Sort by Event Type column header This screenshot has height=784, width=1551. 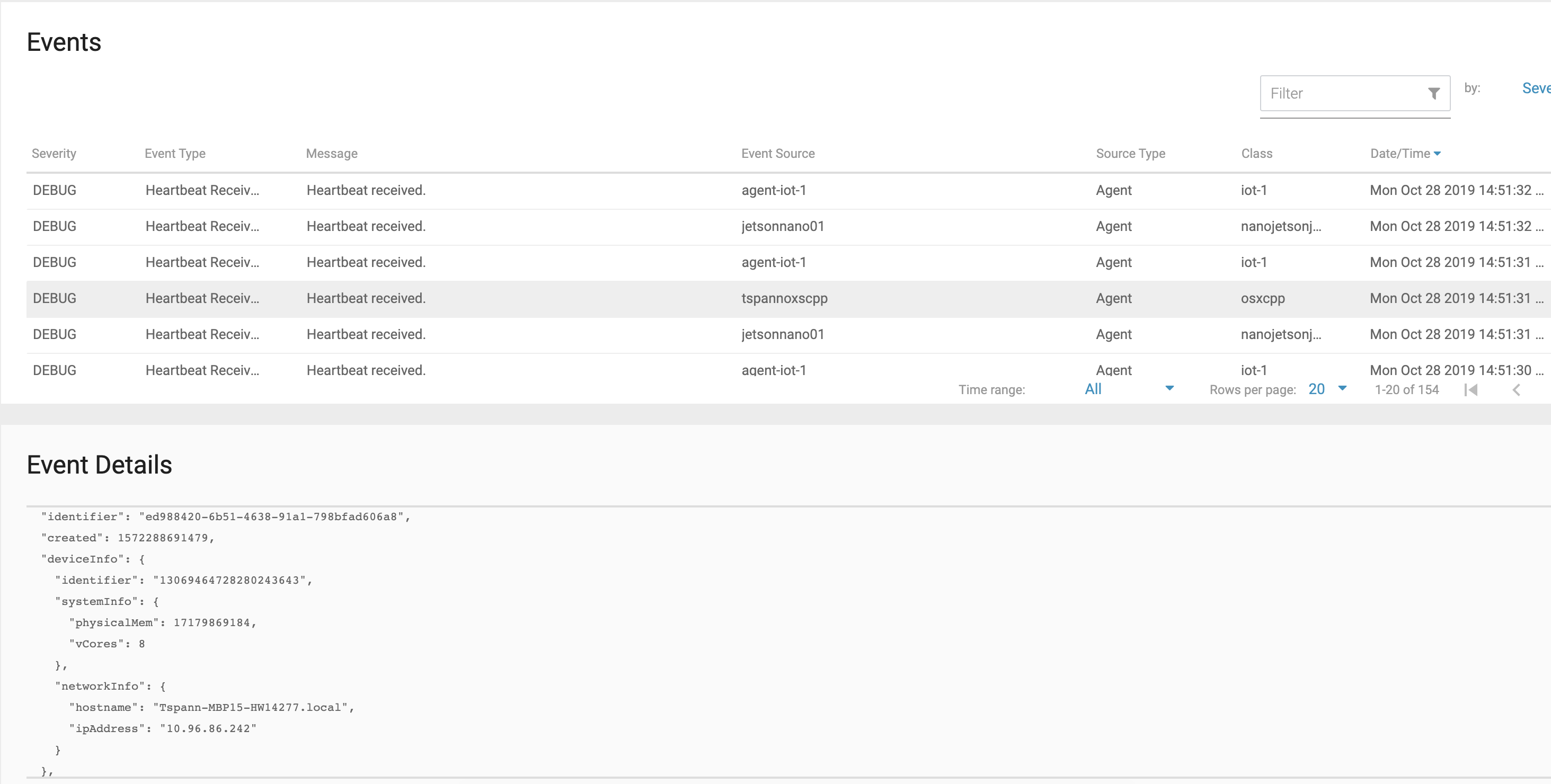coord(175,154)
